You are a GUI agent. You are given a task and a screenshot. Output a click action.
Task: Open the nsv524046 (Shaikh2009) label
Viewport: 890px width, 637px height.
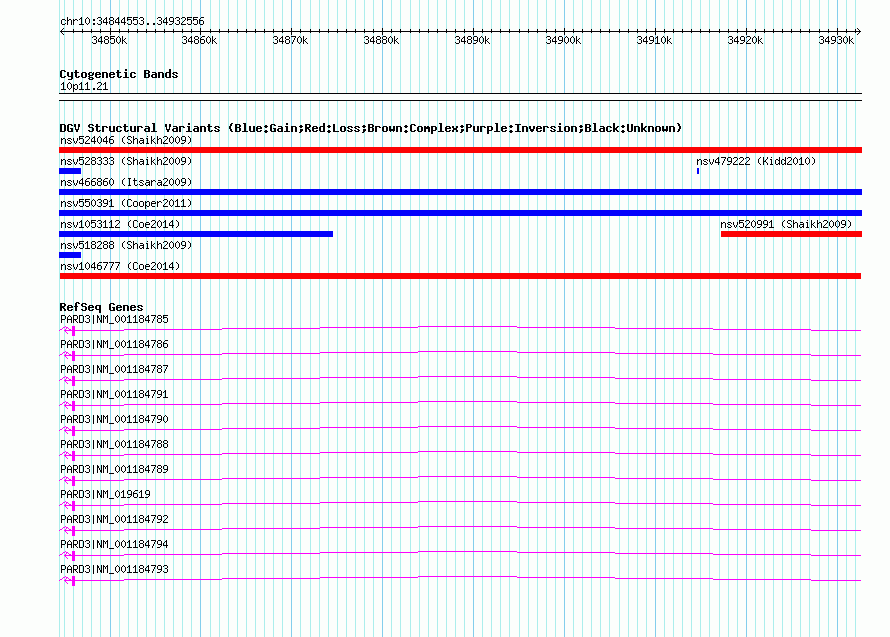[x=126, y=140]
